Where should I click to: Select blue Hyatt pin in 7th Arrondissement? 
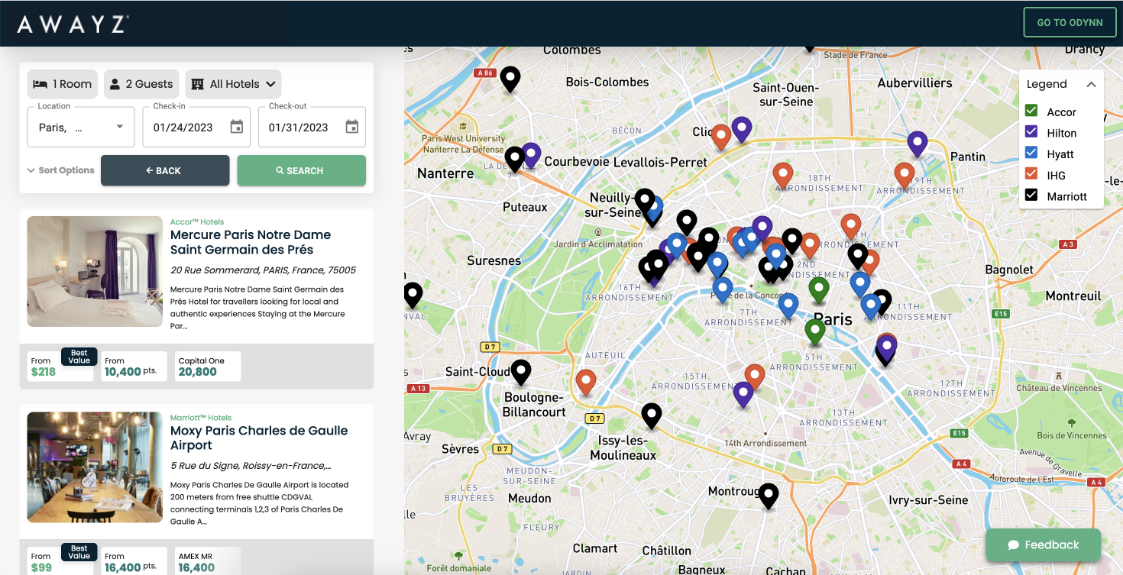pyautogui.click(x=788, y=306)
